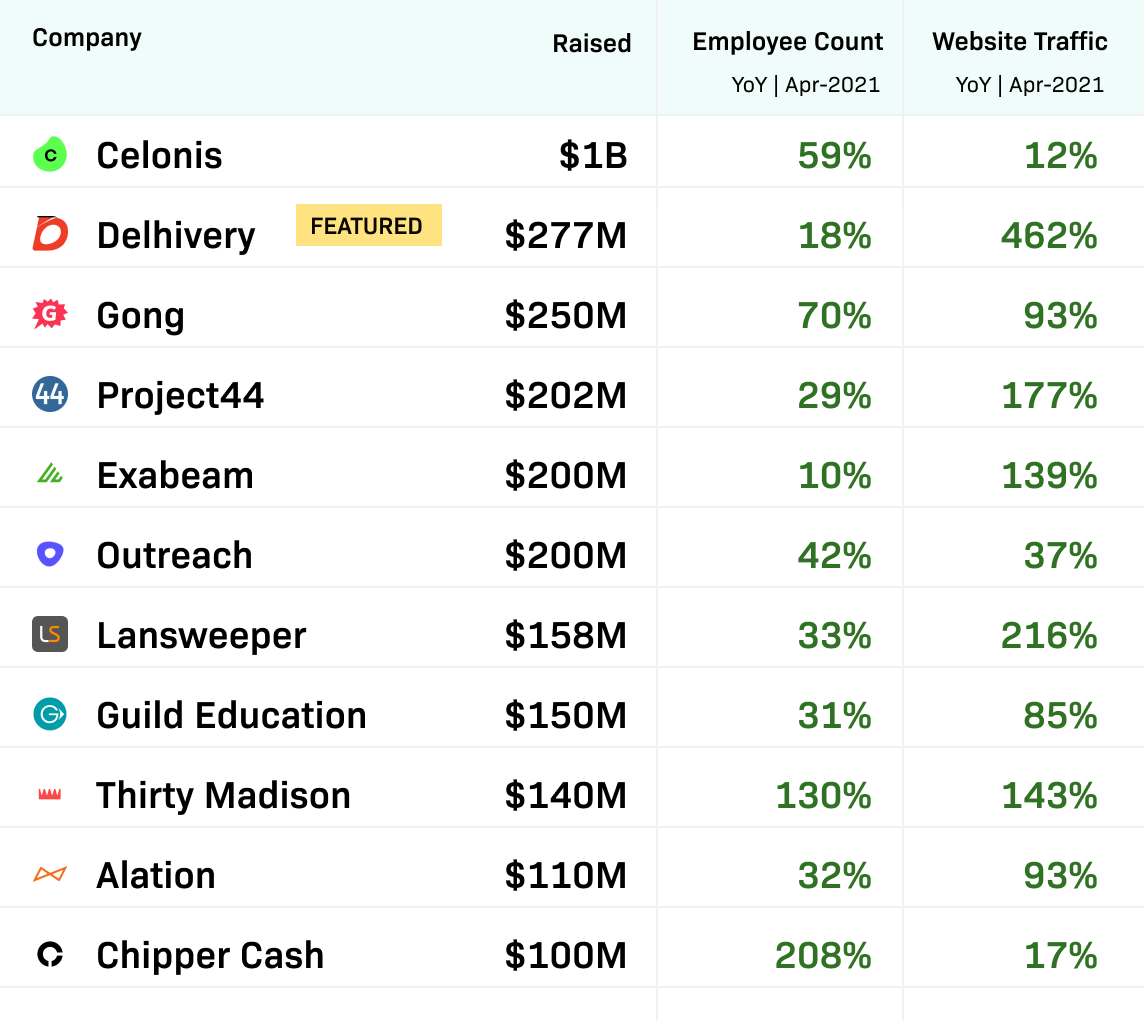The image size is (1144, 1020).
Task: Click Chipper Cash 17% website traffic
Action: point(1061,956)
